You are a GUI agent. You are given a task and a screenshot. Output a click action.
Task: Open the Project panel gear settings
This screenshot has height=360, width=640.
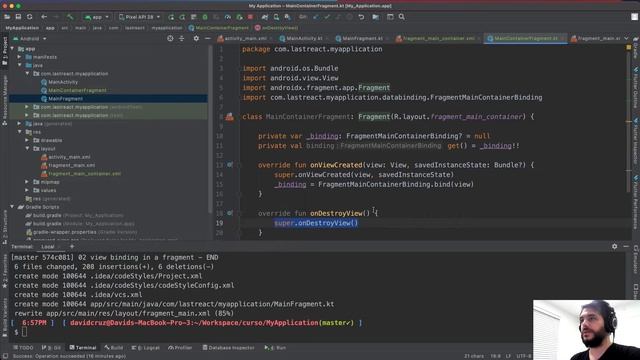click(x=196, y=38)
